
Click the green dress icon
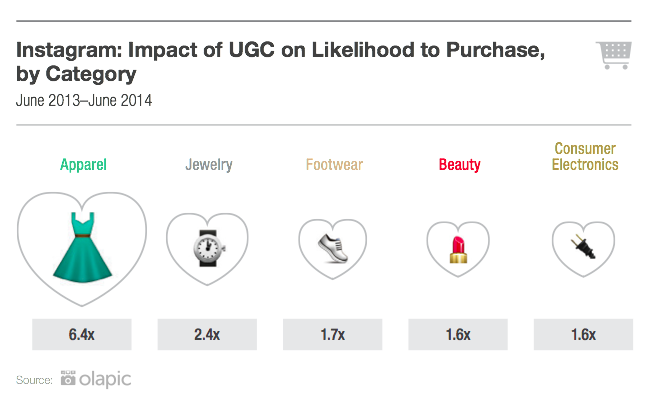click(83, 247)
